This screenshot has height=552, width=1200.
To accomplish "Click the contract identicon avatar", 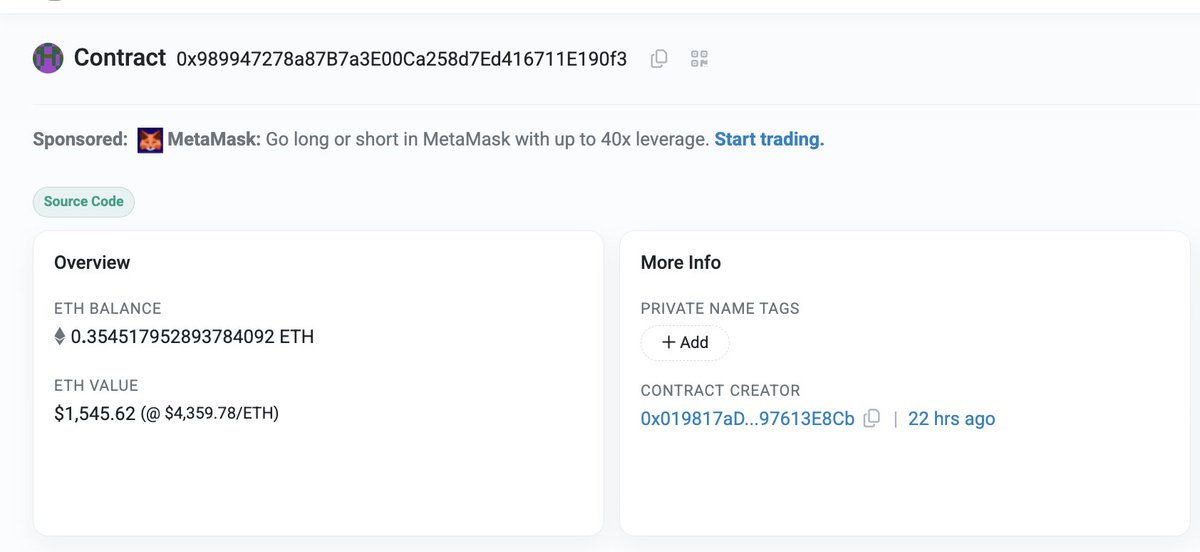I will click(x=48, y=58).
